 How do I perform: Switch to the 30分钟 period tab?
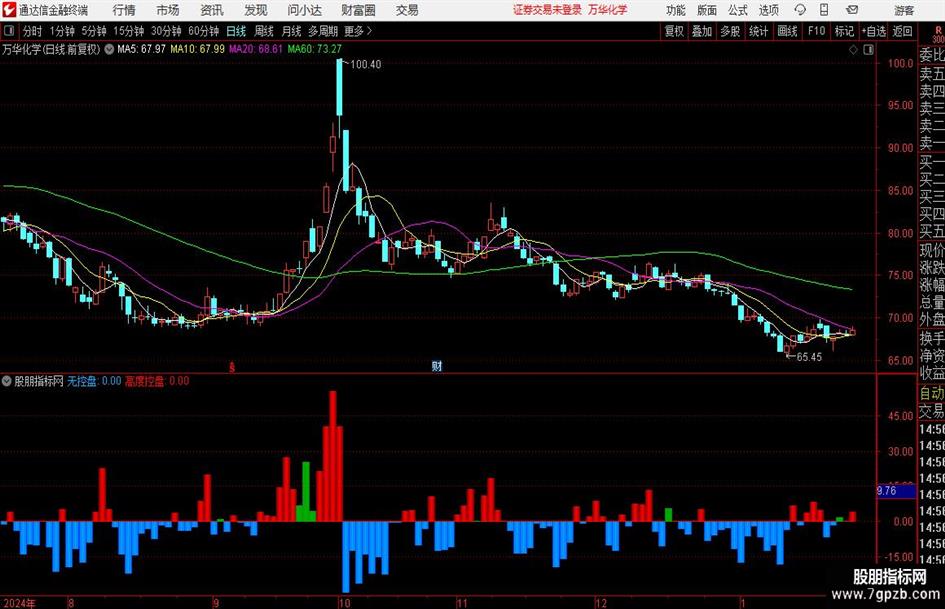tap(166, 31)
